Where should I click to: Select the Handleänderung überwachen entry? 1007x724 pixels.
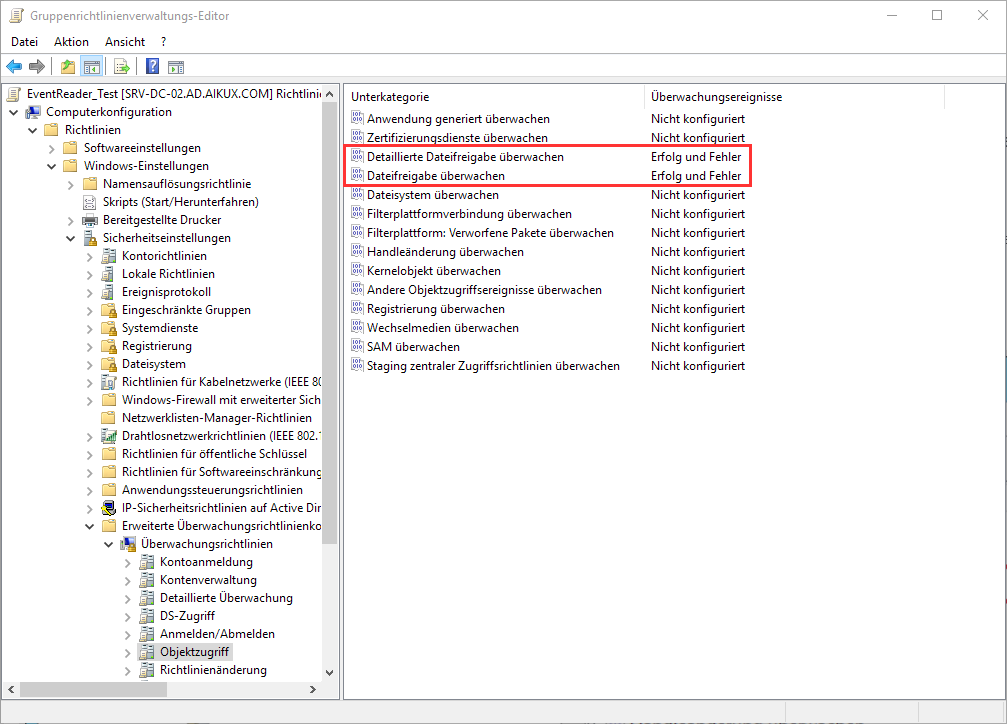tap(445, 251)
